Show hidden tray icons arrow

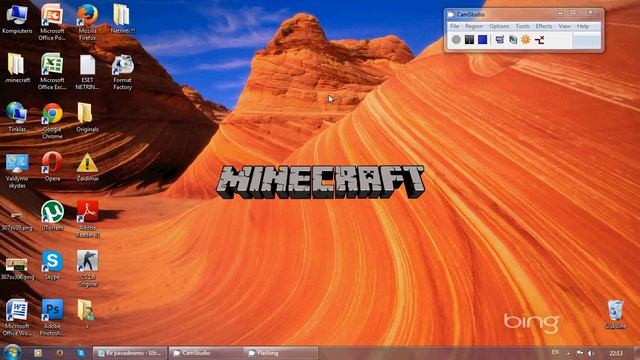coord(569,353)
